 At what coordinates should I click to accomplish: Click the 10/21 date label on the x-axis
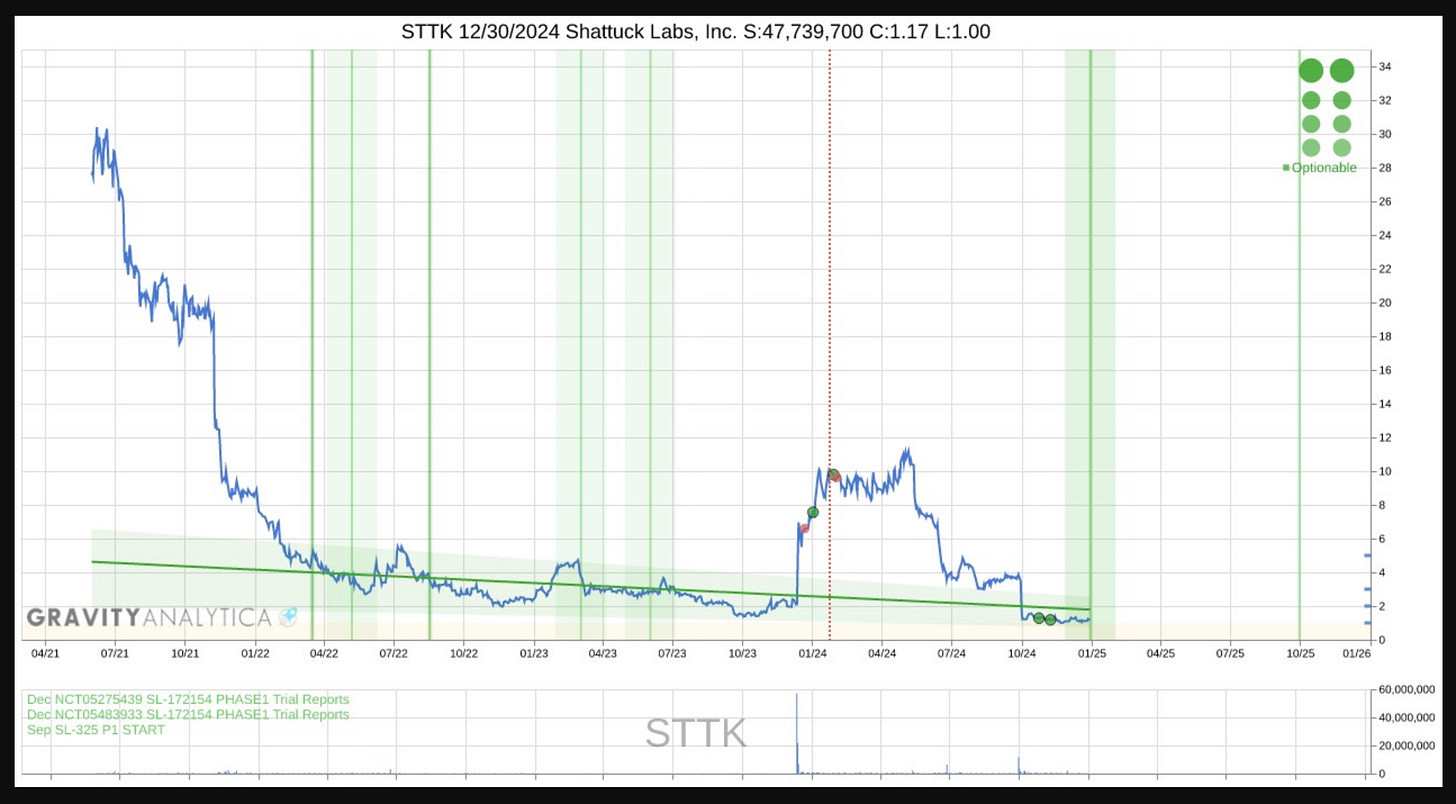[x=186, y=653]
